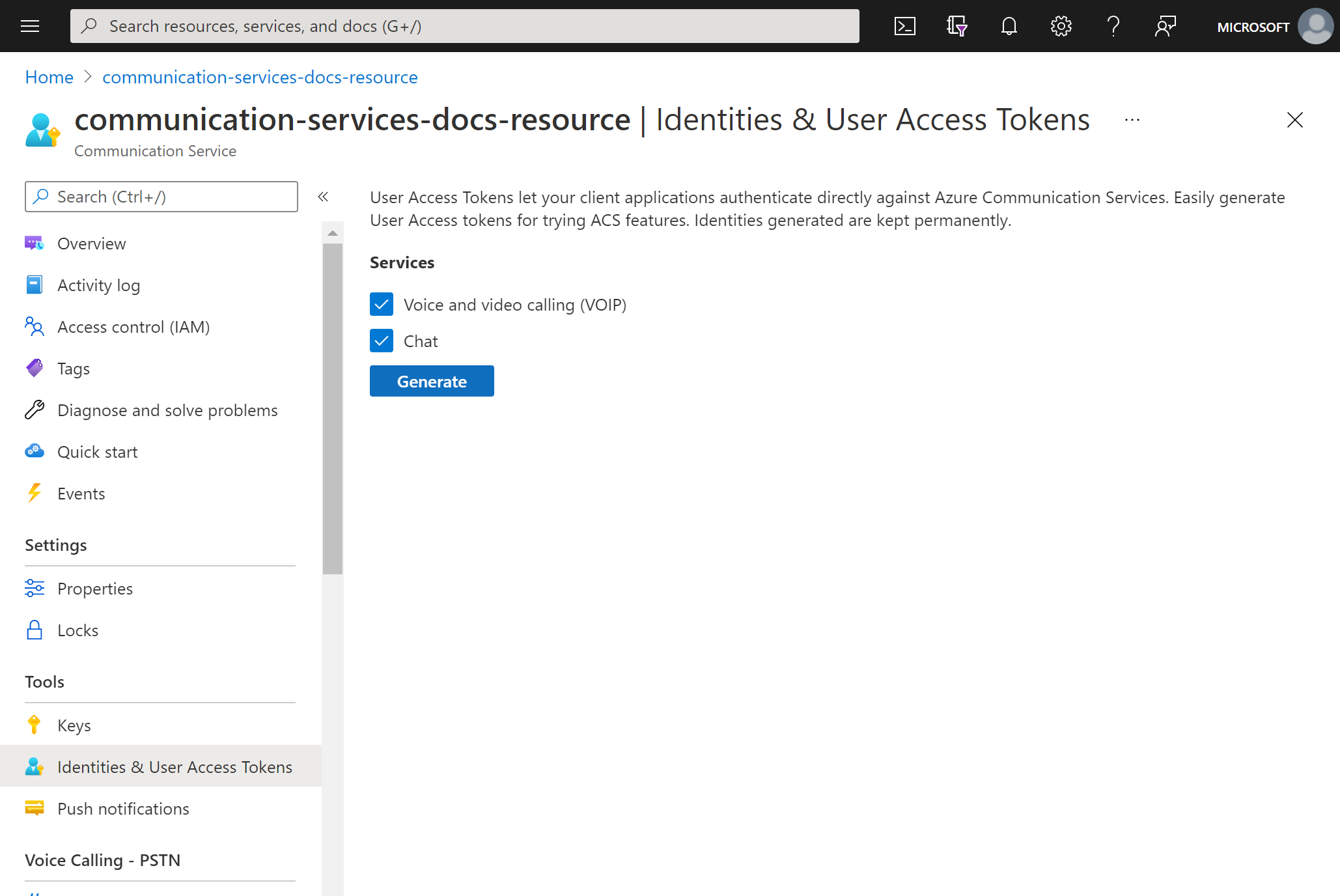
Task: Click the Events lightning bolt icon
Action: pos(35,493)
